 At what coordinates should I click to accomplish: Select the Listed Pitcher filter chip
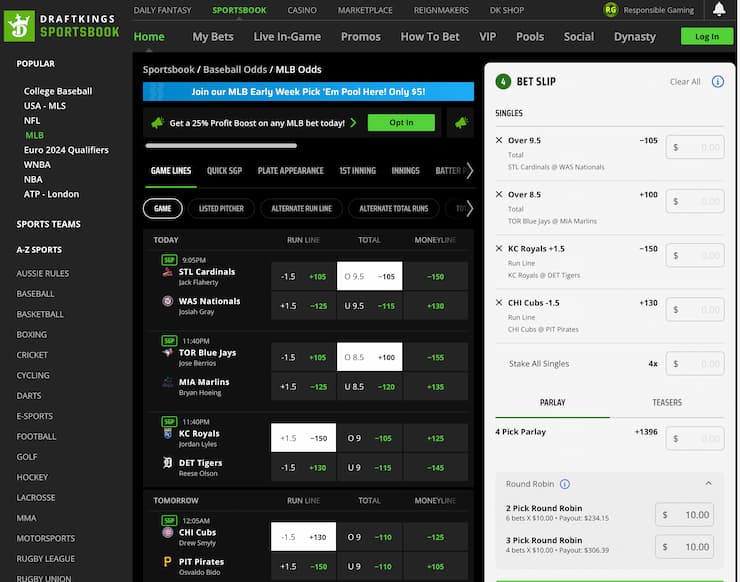pyautogui.click(x=221, y=208)
